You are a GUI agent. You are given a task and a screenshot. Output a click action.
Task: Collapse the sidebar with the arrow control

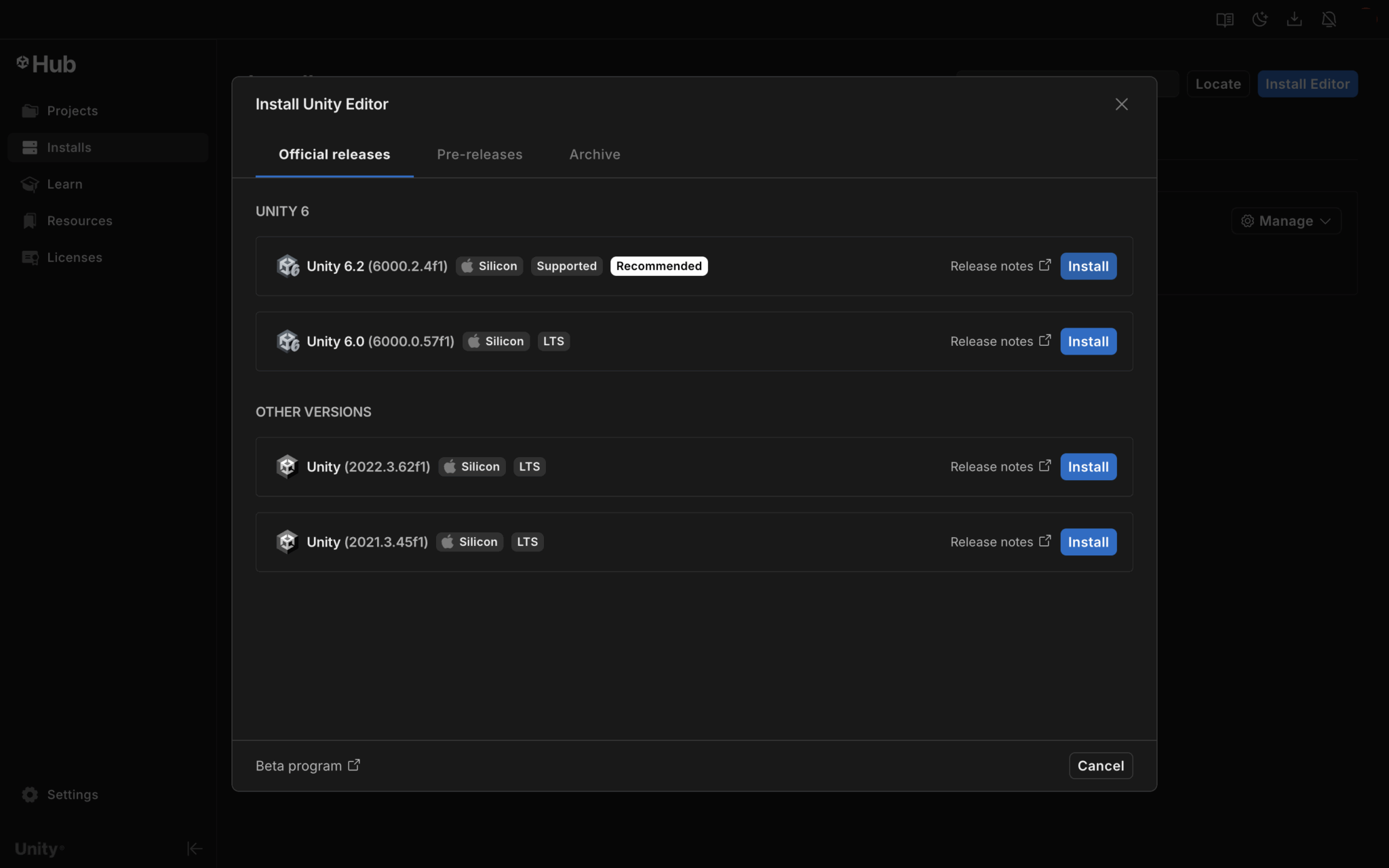(x=195, y=848)
